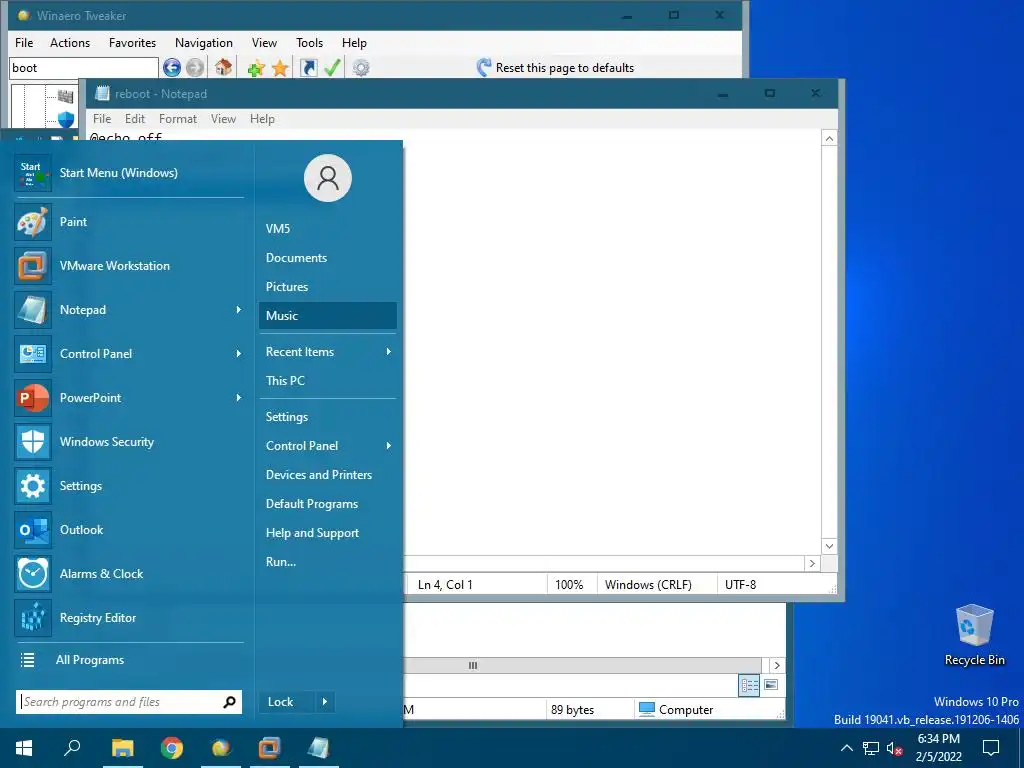Viewport: 1024px width, 768px height.
Task: Click Winaero Tweaker back navigation arrow
Action: click(172, 67)
